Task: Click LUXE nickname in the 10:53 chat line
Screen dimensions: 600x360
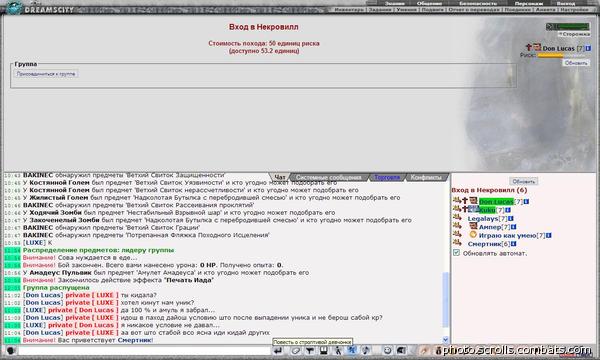Action: click(34, 243)
